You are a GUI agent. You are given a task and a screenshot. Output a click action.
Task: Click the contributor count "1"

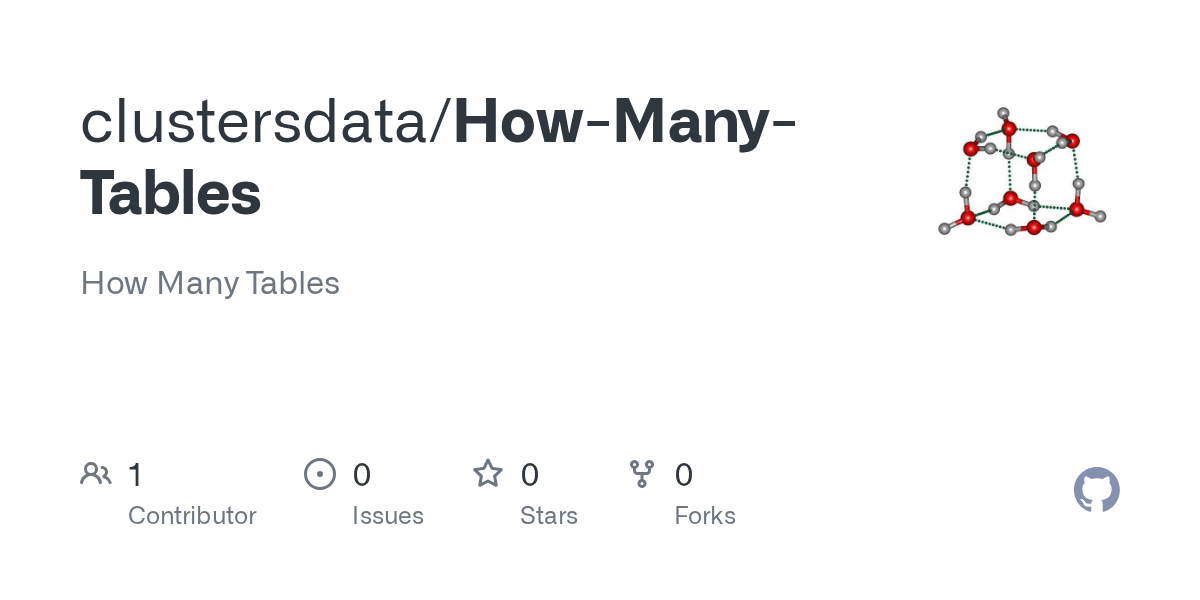(136, 474)
